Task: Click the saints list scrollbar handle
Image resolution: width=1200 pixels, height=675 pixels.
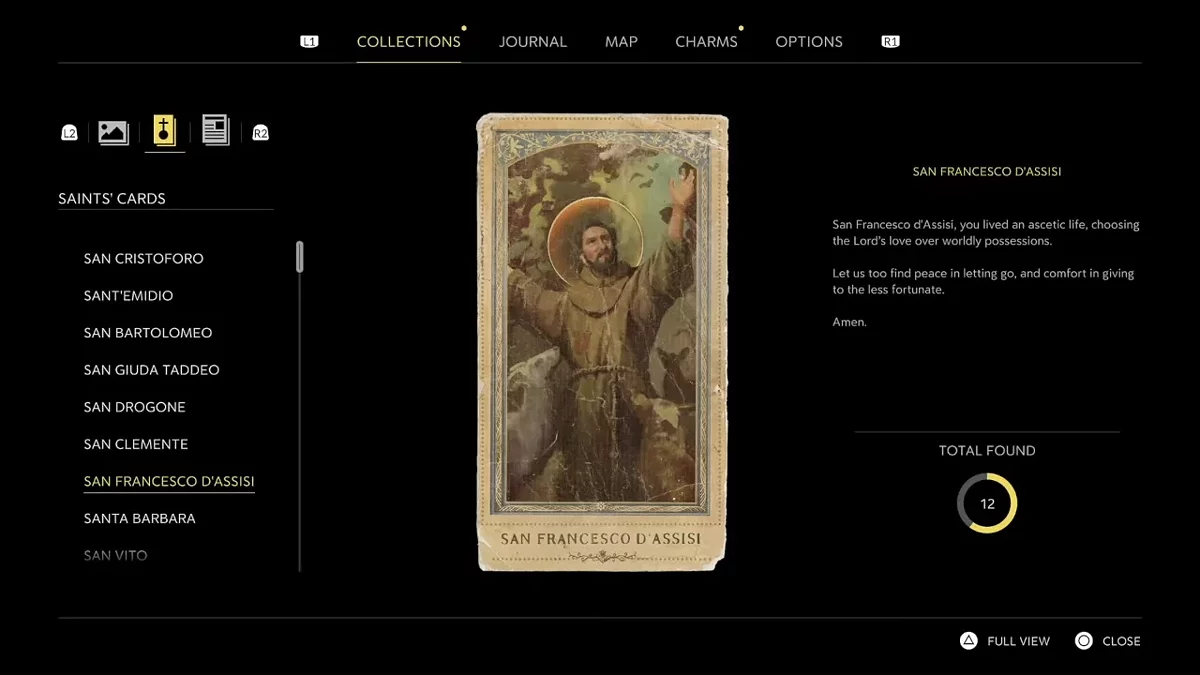Action: (x=299, y=257)
